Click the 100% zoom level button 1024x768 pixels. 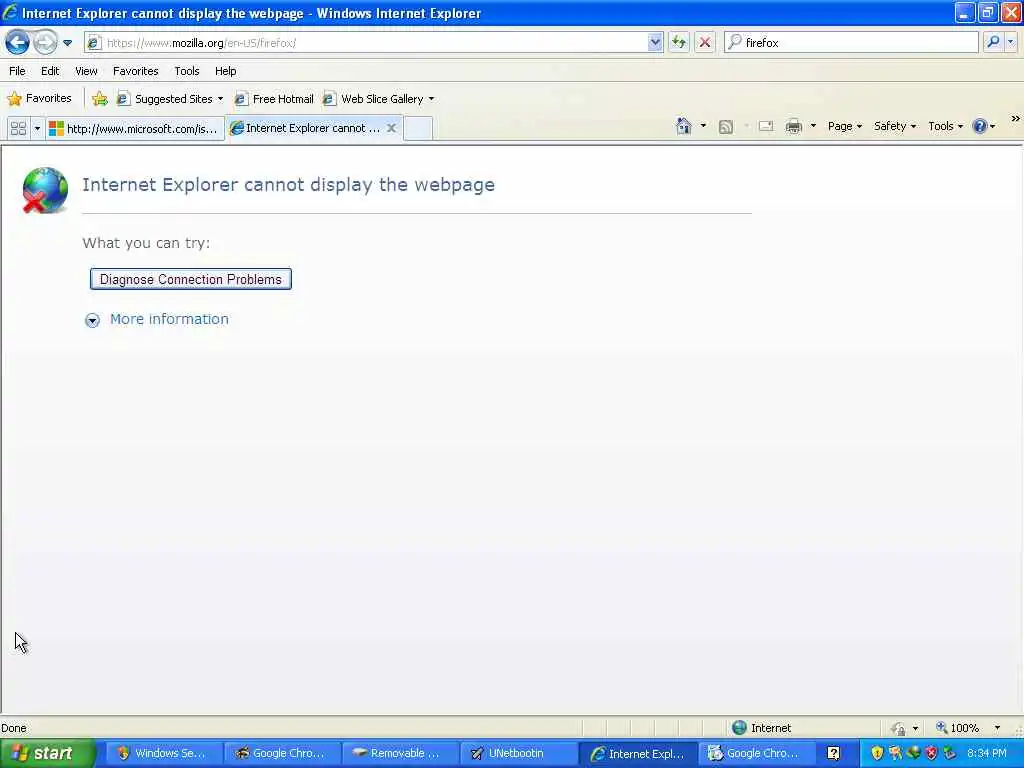pyautogui.click(x=957, y=728)
